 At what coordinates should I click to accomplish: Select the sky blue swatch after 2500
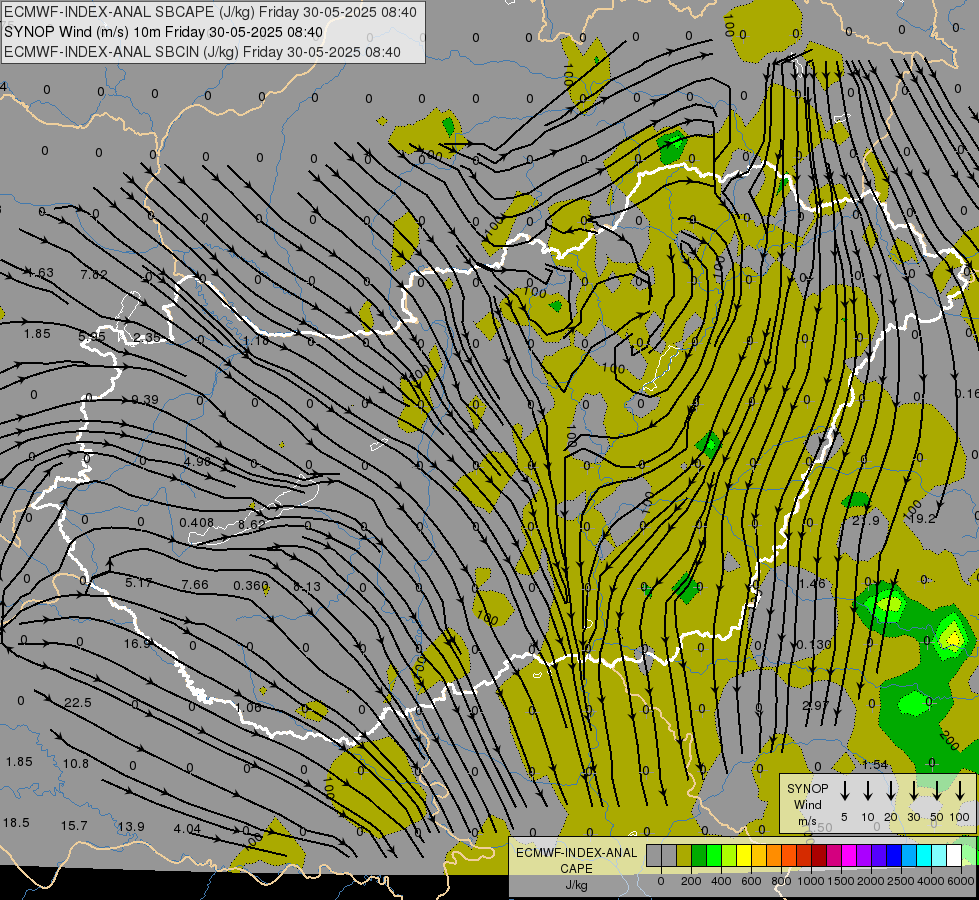[x=909, y=855]
